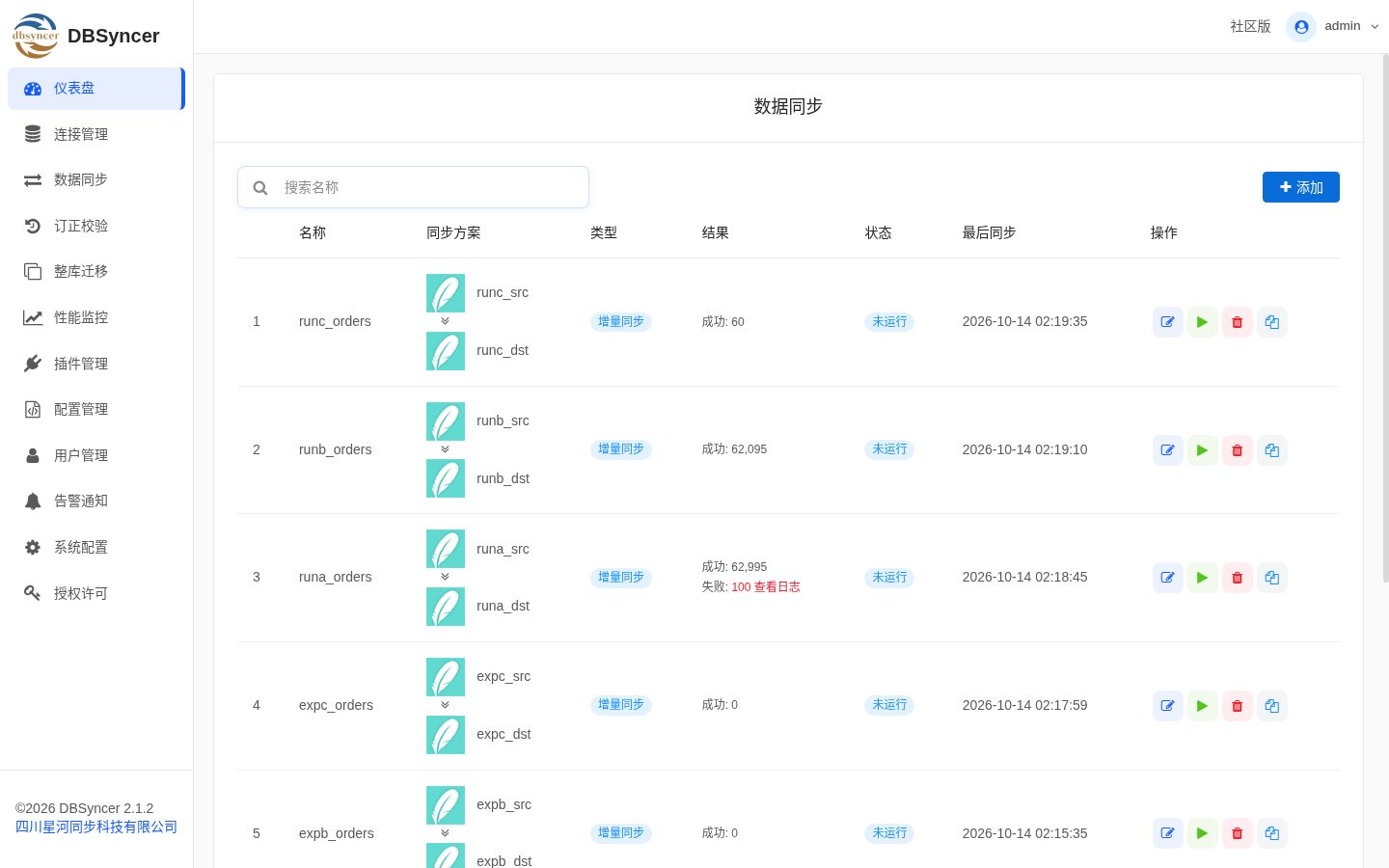Copy the expc_orders sync task

coord(1272,706)
